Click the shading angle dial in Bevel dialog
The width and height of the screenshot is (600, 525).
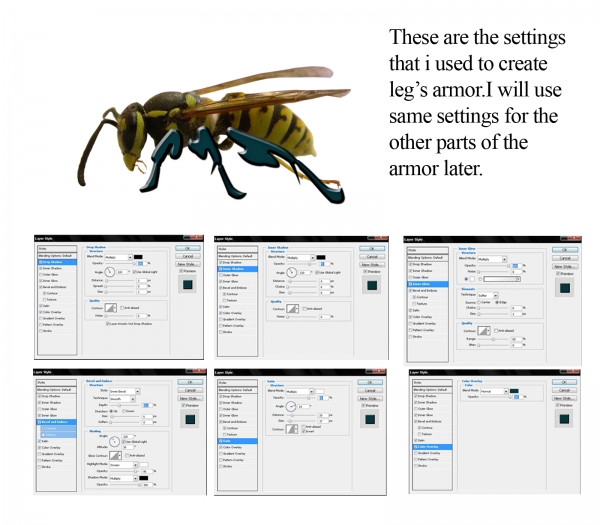point(114,442)
